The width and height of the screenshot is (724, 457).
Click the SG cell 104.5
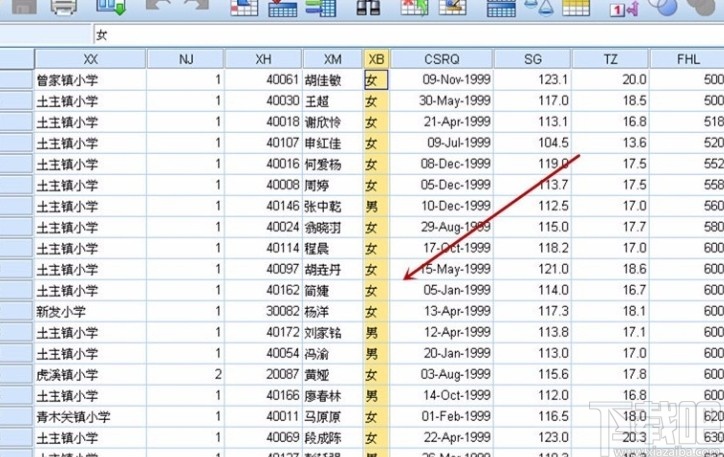click(532, 143)
